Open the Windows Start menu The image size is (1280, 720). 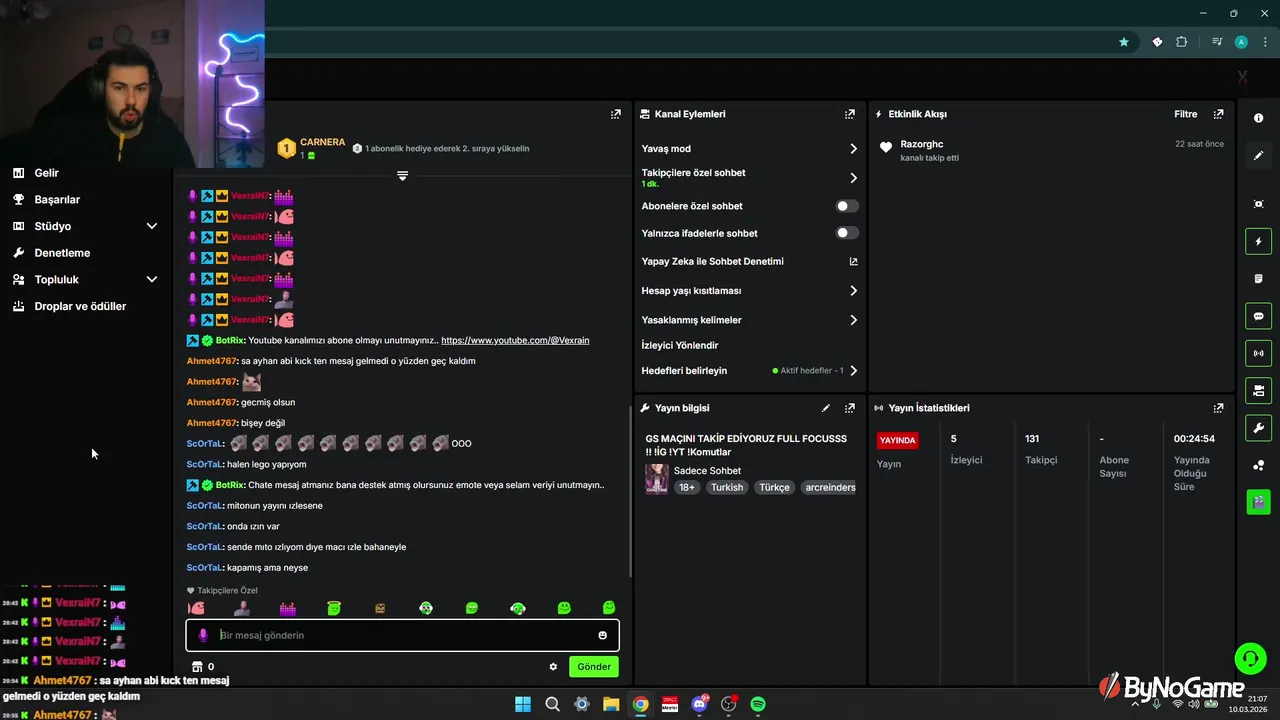coord(523,704)
